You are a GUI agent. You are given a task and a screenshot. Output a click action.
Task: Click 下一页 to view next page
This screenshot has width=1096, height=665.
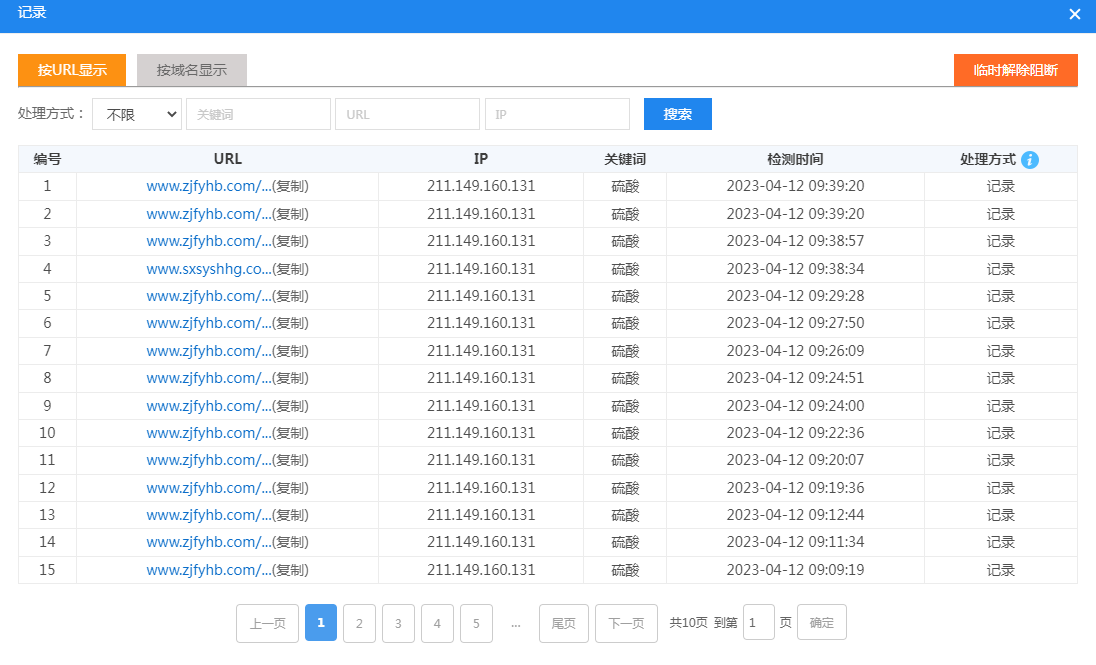click(626, 623)
